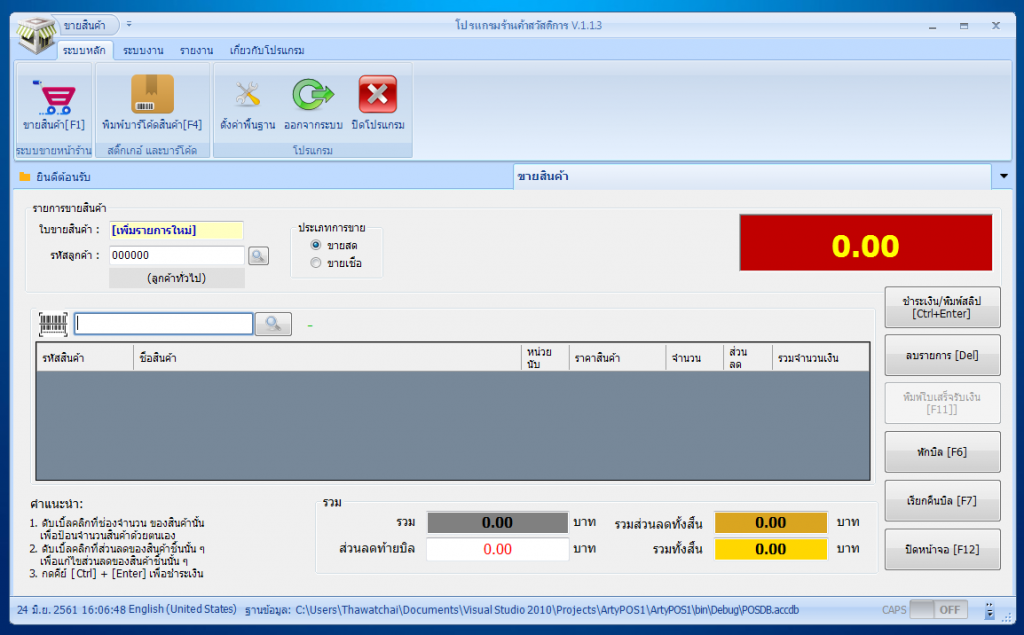Screen dimensions: 1024x635
Task: Expand the status bar options arrow
Action: [989, 609]
